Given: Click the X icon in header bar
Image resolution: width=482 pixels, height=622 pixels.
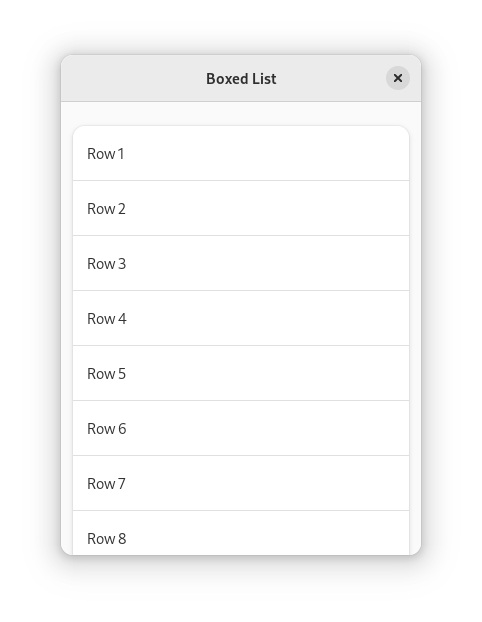Looking at the screenshot, I should pos(398,78).
